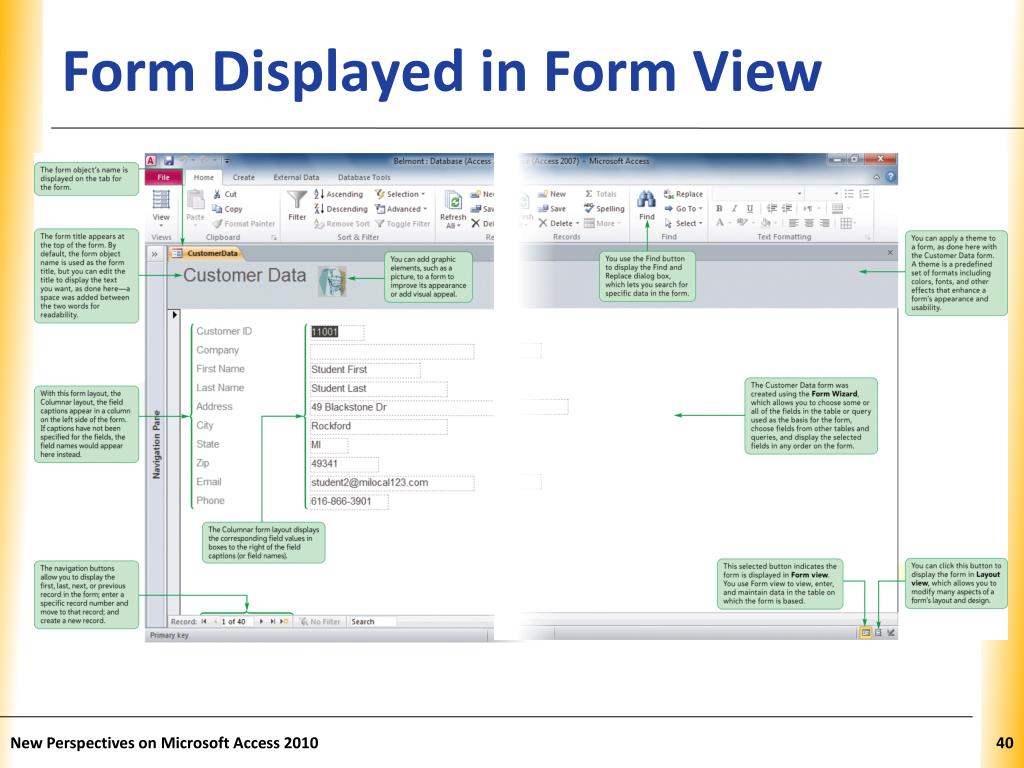This screenshot has height=768, width=1024.
Task: Click the Email field value
Action: coord(392,483)
